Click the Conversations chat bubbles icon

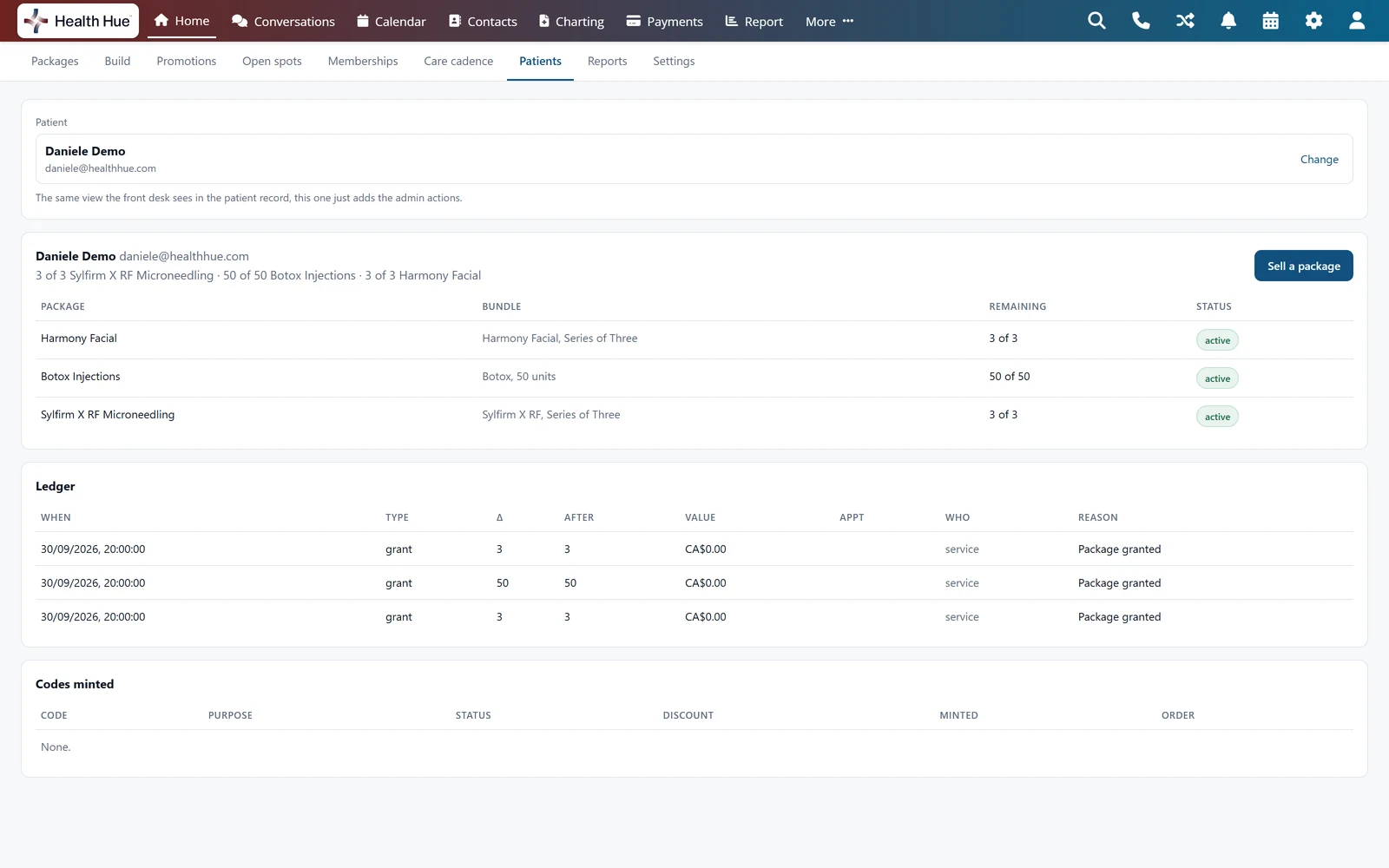point(240,21)
